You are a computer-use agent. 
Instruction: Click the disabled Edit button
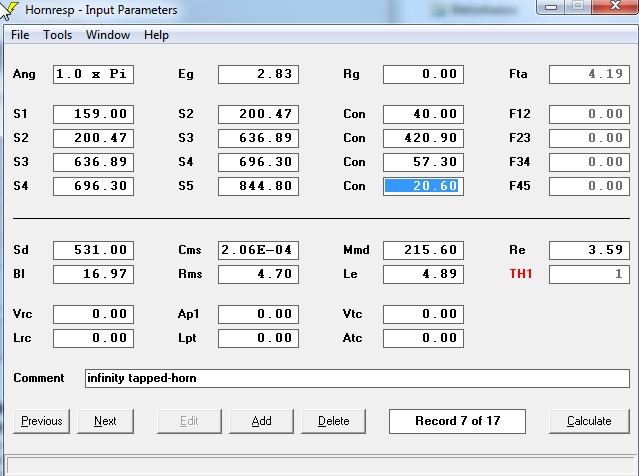point(189,421)
